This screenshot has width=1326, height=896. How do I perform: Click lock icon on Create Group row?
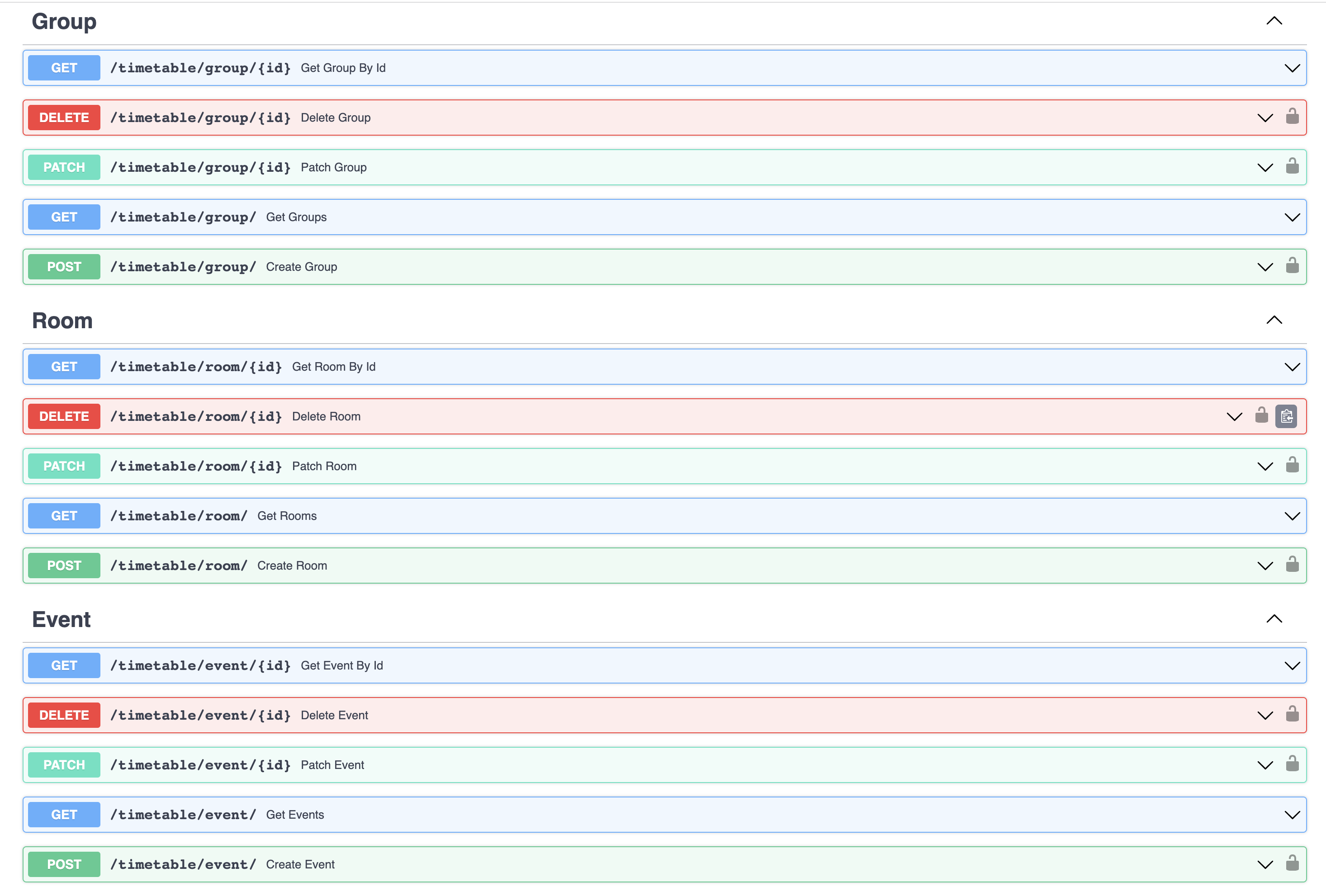click(x=1292, y=266)
